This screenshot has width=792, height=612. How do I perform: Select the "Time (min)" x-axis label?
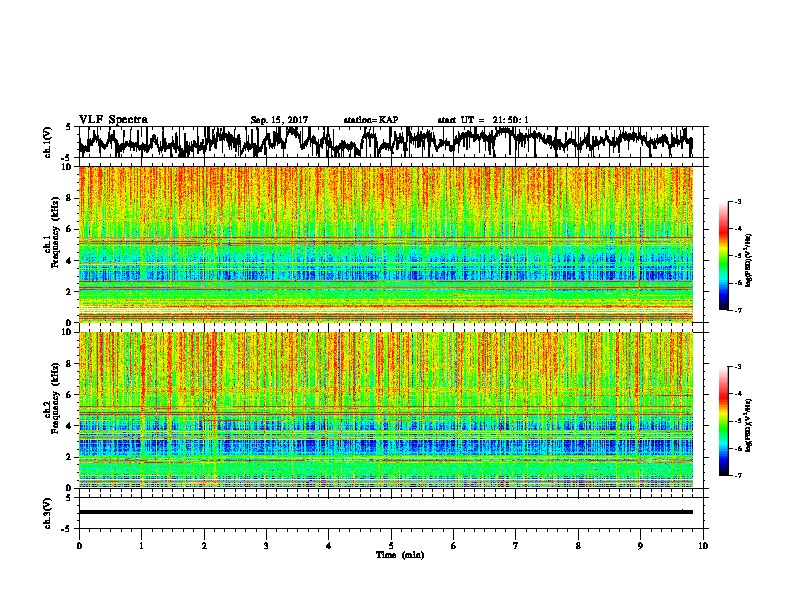pyautogui.click(x=400, y=555)
